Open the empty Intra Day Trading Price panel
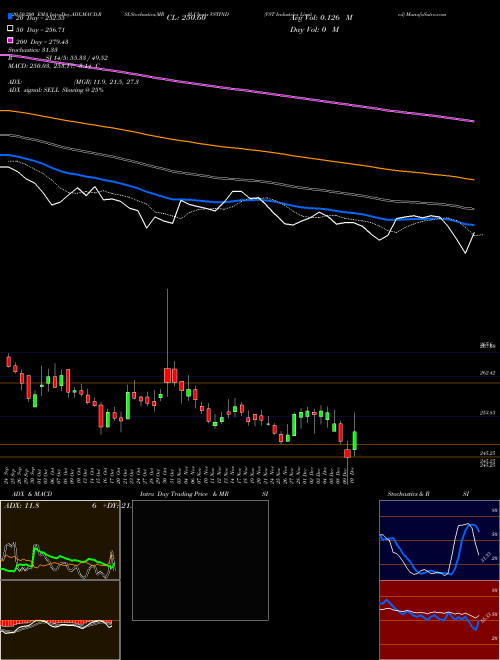This screenshot has height=660, width=500. (x=200, y=560)
